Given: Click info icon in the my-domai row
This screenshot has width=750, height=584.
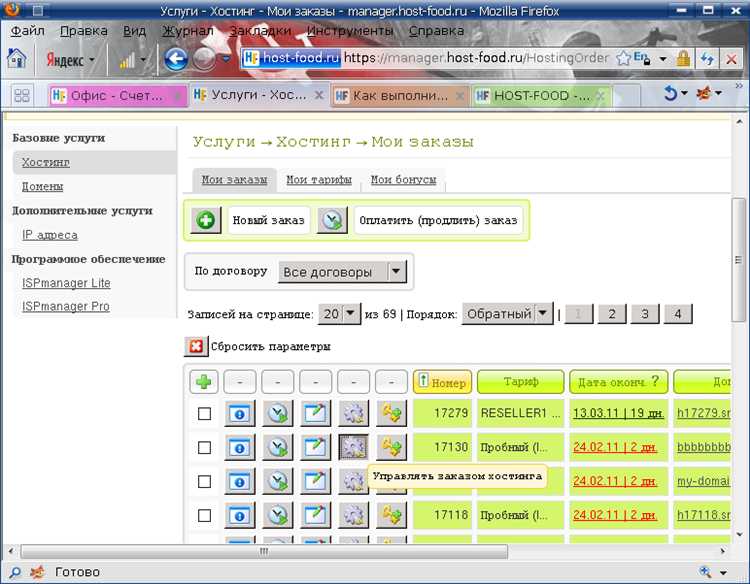Looking at the screenshot, I should pos(240,481).
